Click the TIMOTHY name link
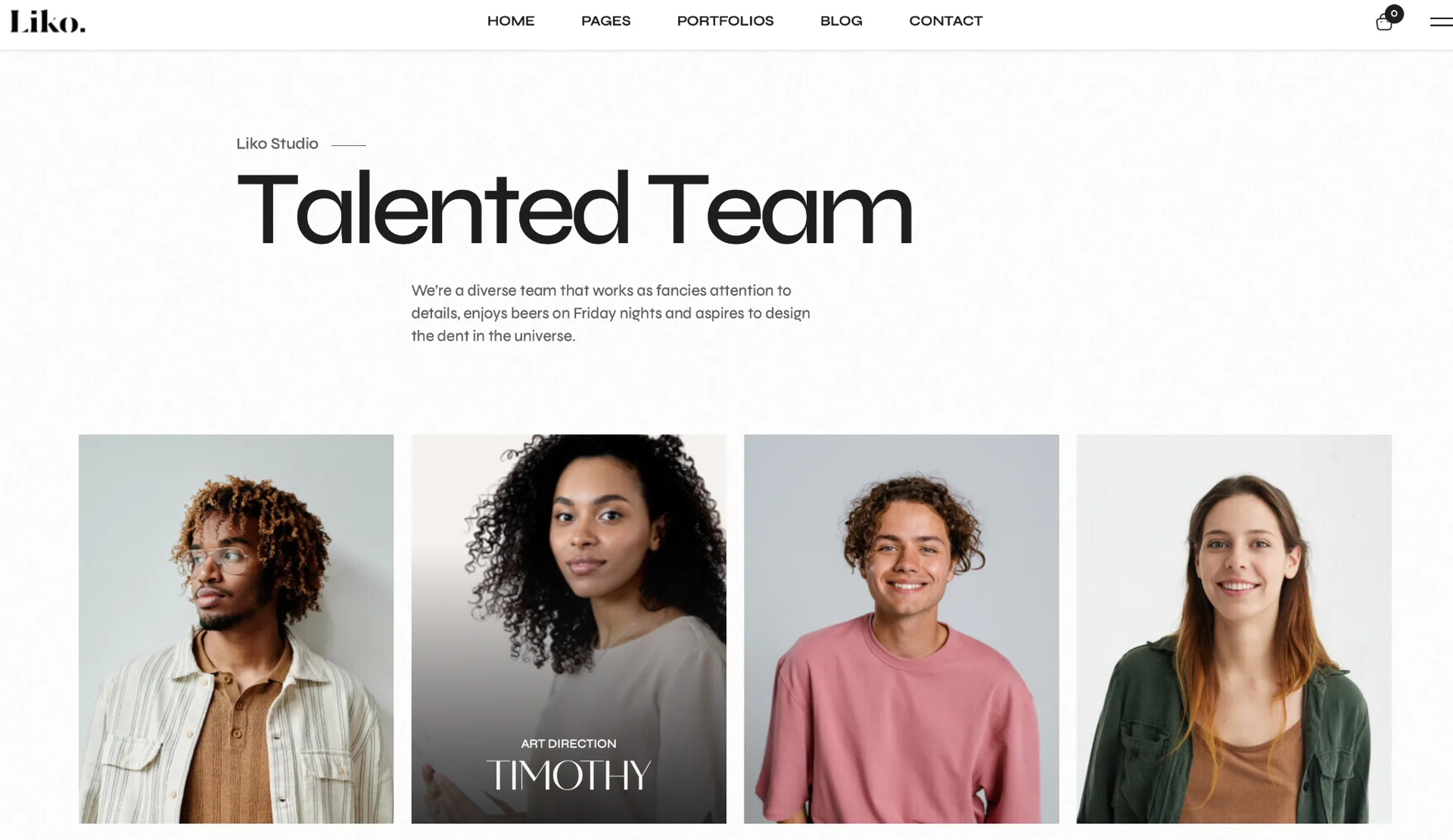This screenshot has width=1453, height=840. 568,775
